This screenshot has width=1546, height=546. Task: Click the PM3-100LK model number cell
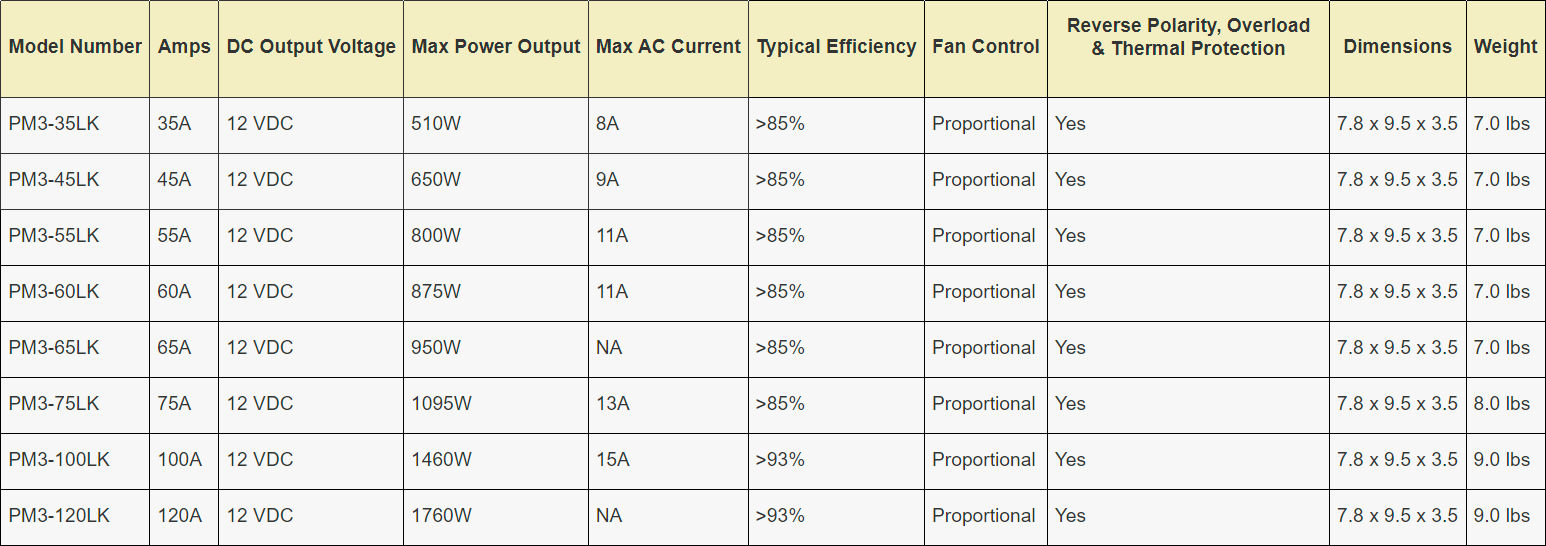click(59, 460)
